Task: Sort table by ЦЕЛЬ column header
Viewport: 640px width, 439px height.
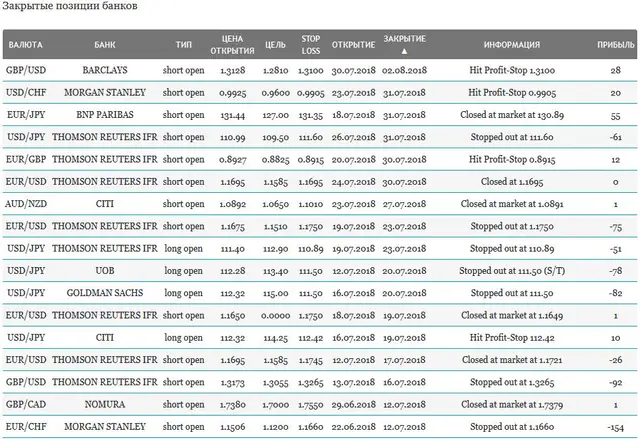Action: coord(276,44)
